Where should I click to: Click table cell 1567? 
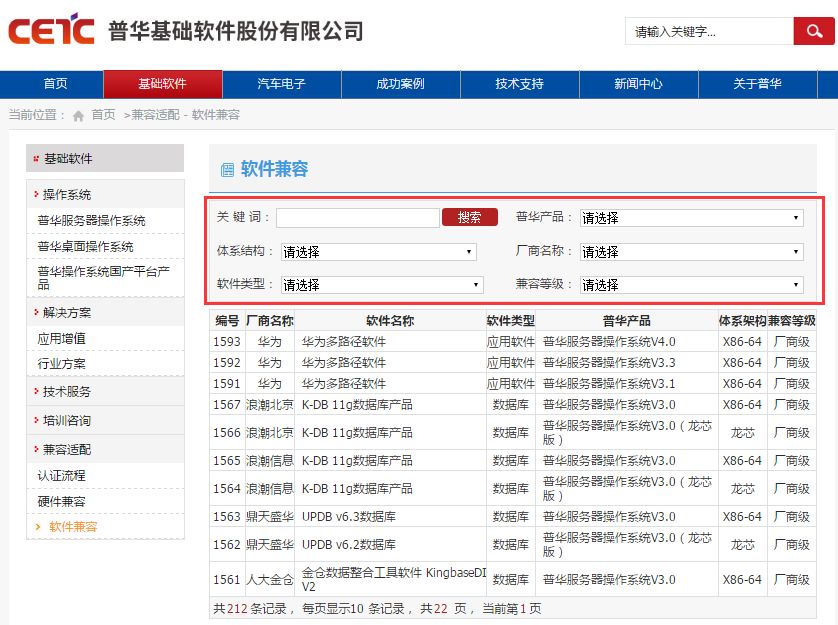point(227,405)
